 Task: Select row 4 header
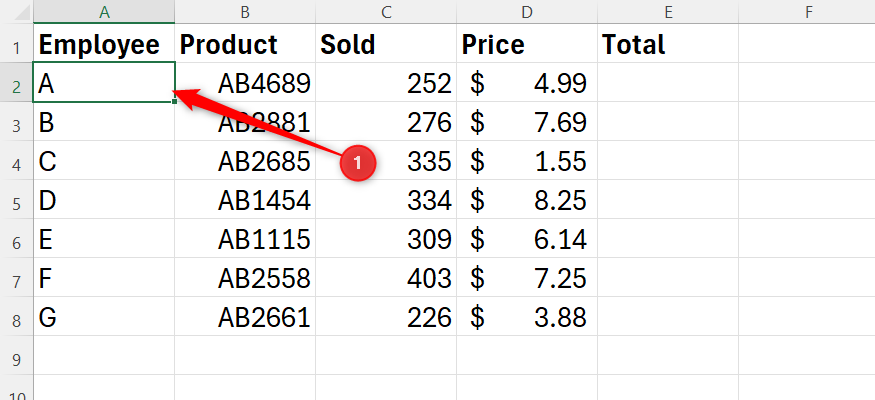pos(17,161)
